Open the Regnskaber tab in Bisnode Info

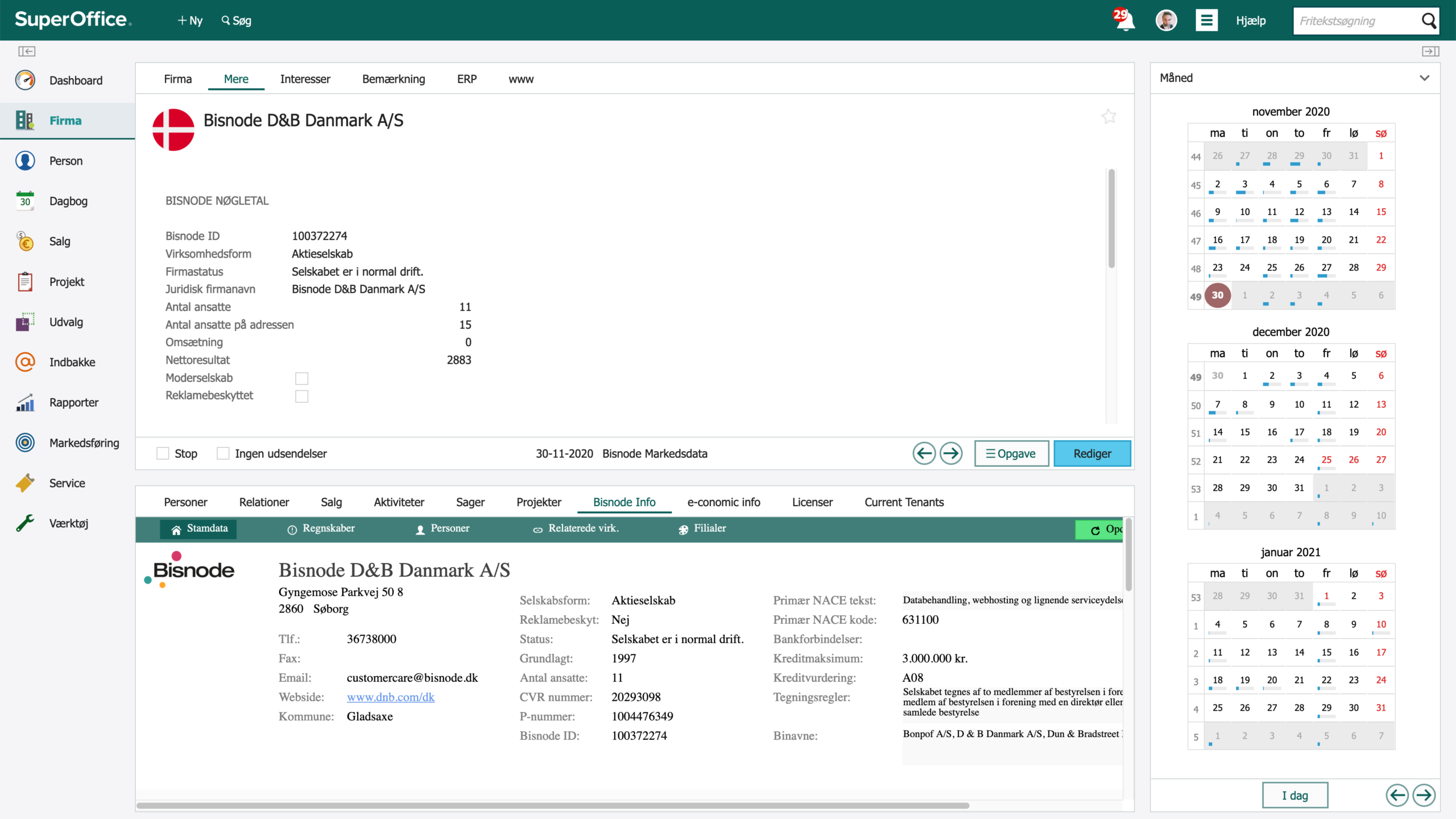[321, 528]
